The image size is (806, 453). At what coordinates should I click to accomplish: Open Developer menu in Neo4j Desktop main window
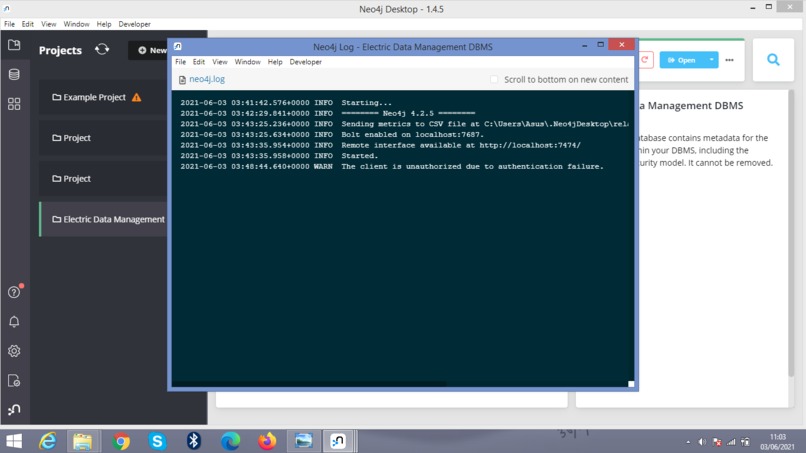pos(134,24)
